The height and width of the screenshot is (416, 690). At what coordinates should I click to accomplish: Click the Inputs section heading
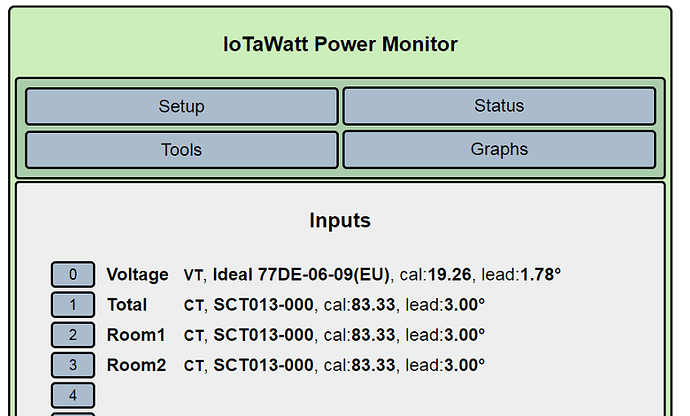[340, 220]
